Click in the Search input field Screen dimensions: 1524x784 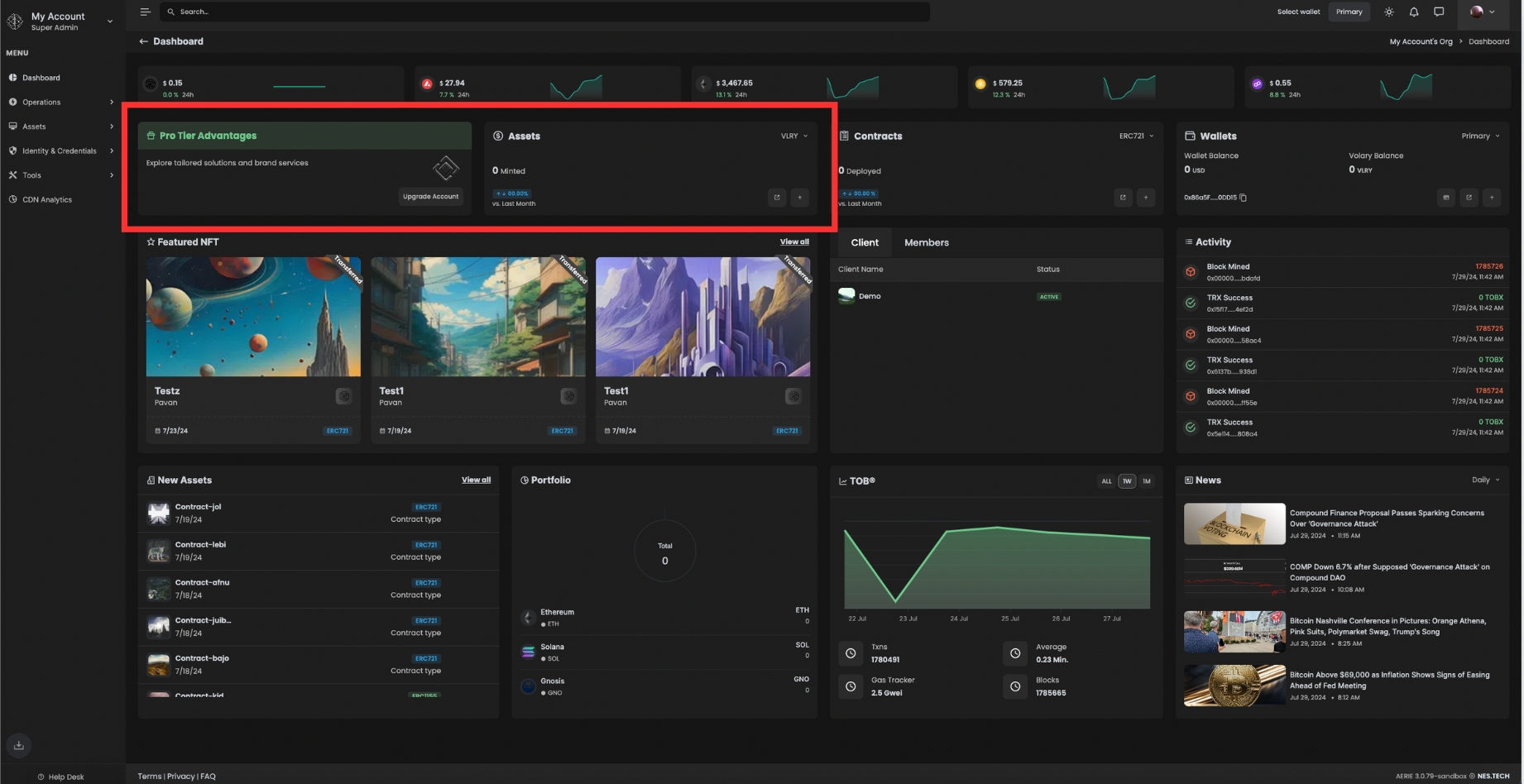click(x=546, y=12)
